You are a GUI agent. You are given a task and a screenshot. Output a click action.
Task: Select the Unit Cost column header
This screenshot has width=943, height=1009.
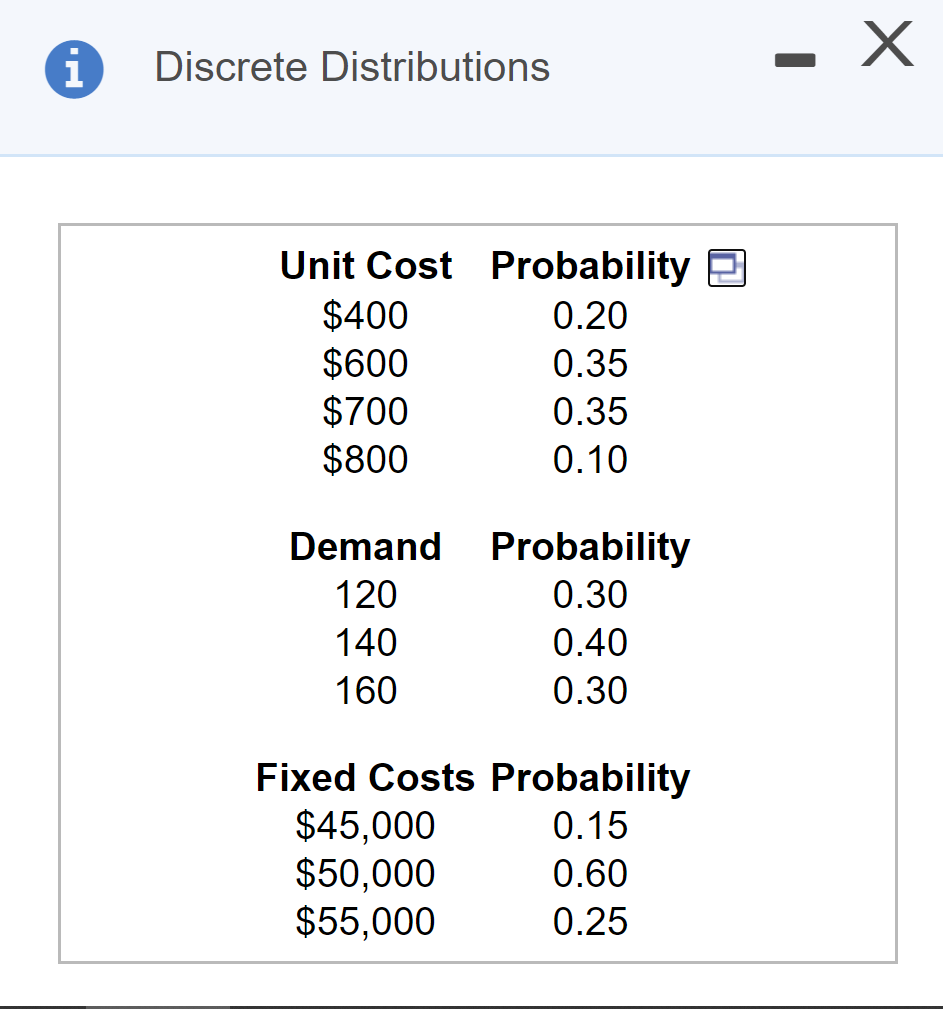365,266
